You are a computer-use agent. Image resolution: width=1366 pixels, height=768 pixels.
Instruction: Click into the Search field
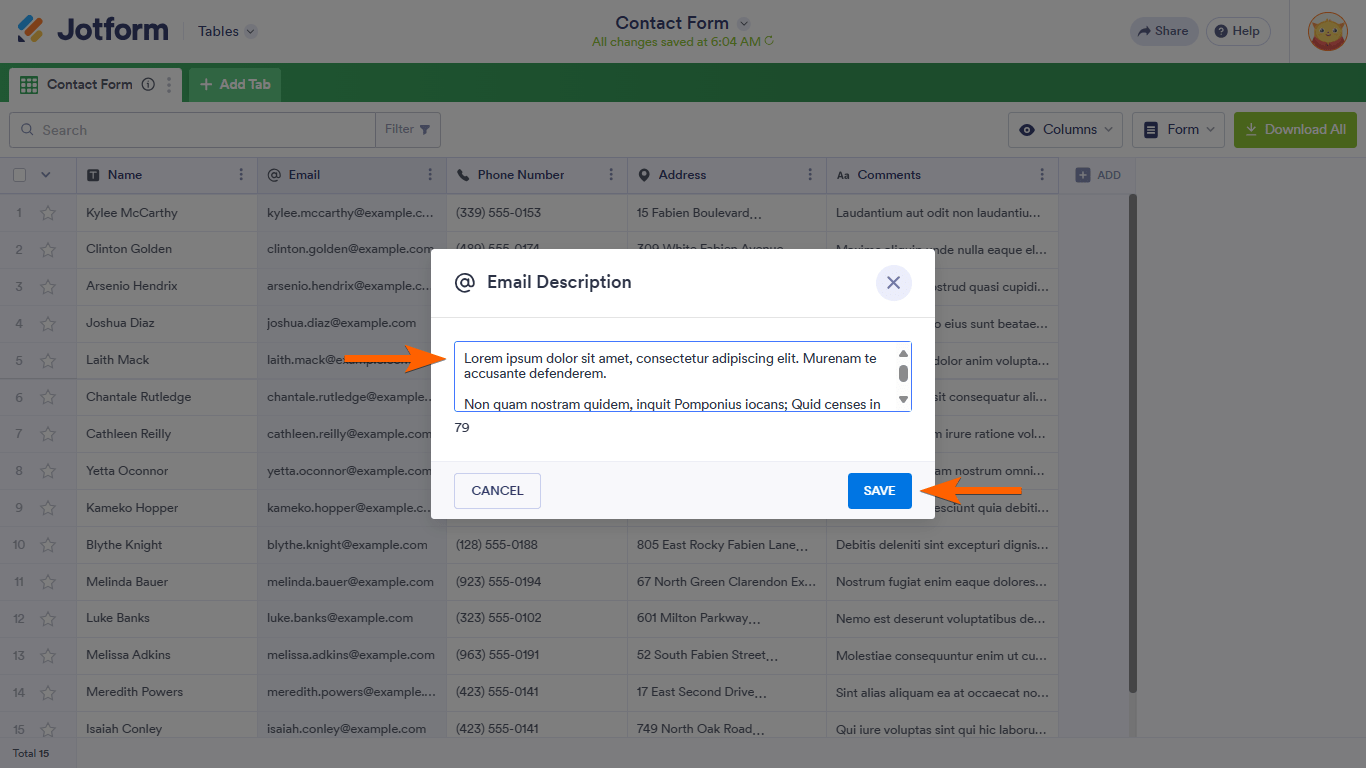[x=200, y=130]
